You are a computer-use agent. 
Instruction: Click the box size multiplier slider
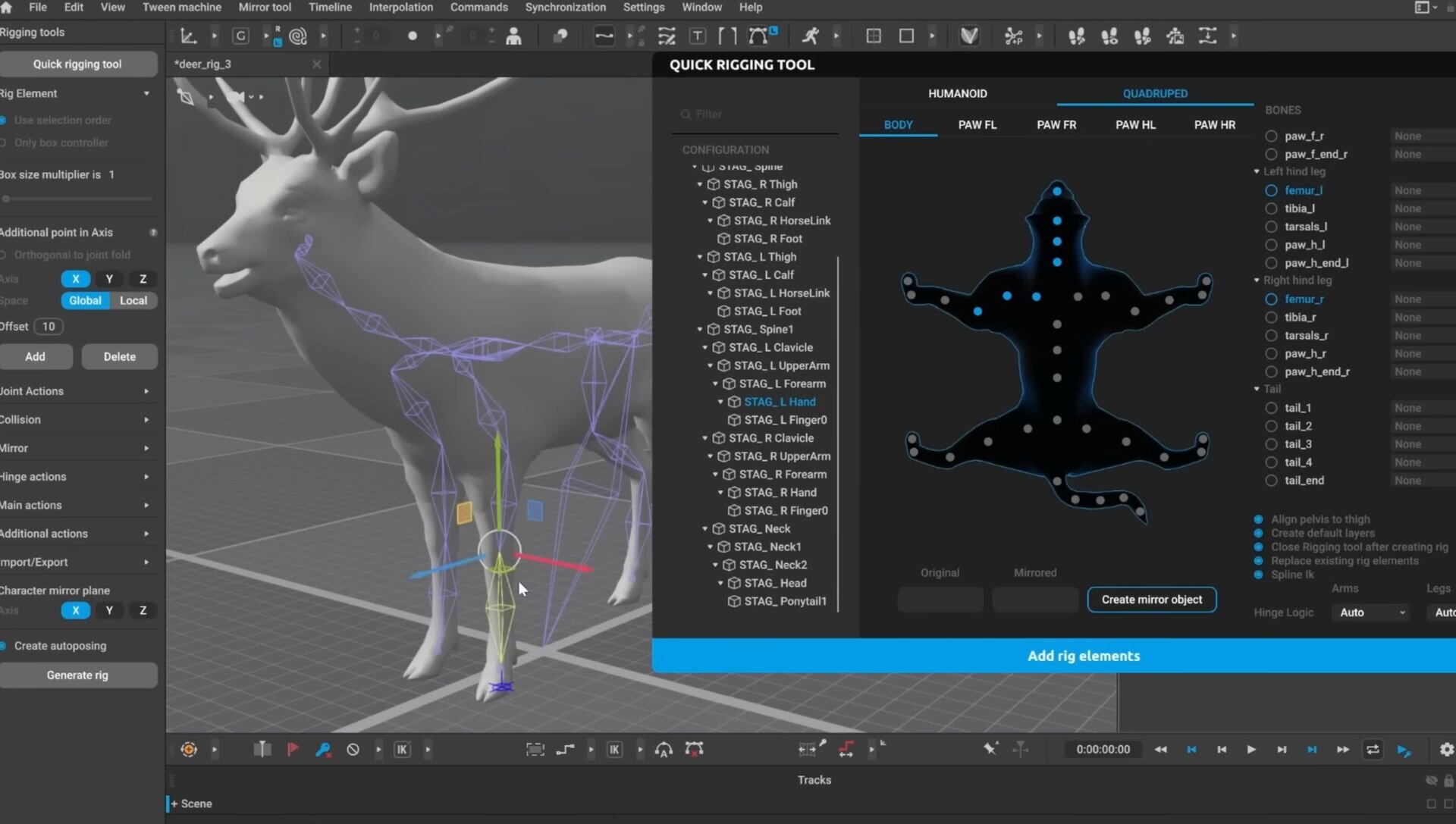[x=76, y=199]
